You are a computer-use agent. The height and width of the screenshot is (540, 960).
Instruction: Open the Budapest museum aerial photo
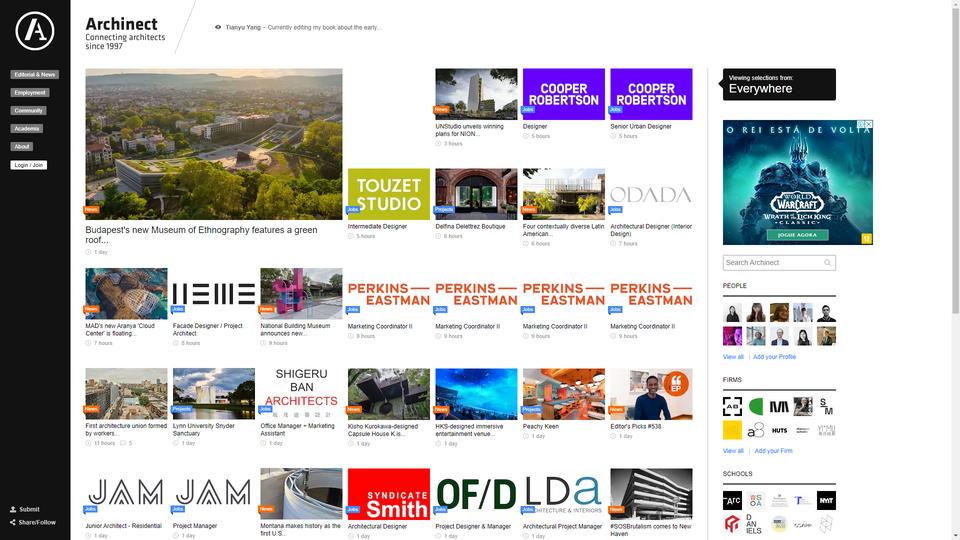point(214,144)
